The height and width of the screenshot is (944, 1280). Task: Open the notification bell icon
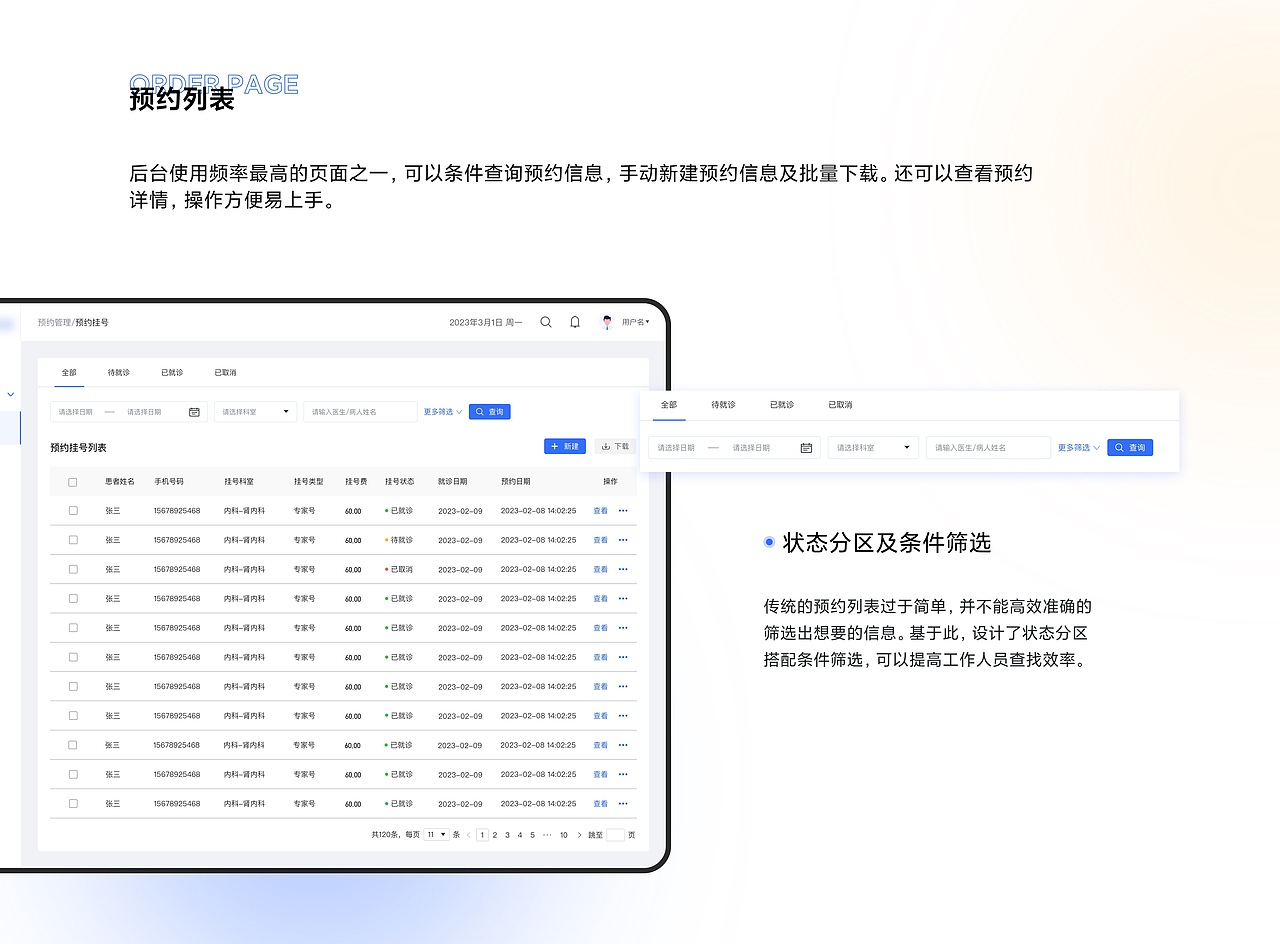pos(575,322)
